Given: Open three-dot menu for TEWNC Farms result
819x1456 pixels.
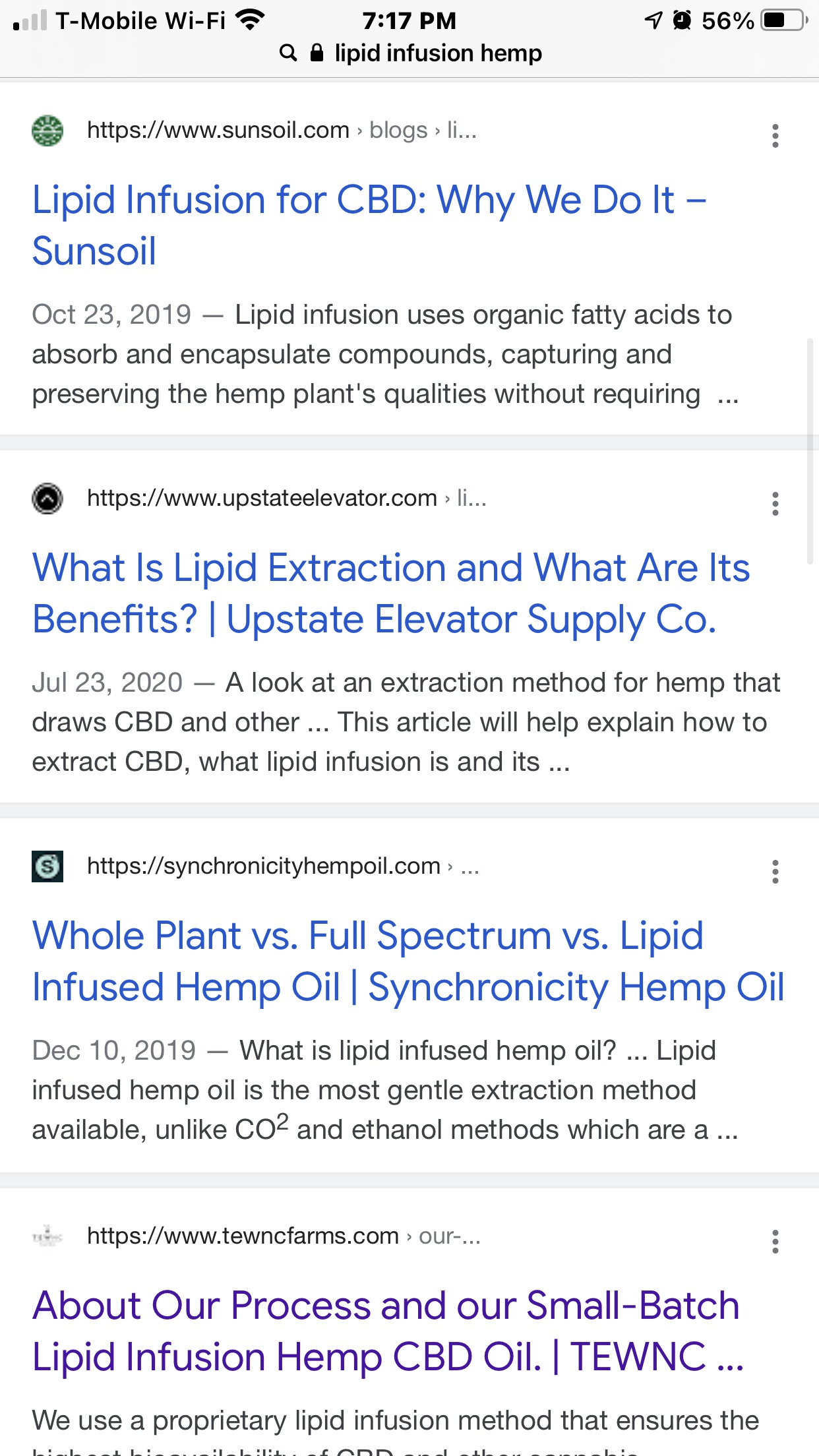Looking at the screenshot, I should click(775, 1242).
